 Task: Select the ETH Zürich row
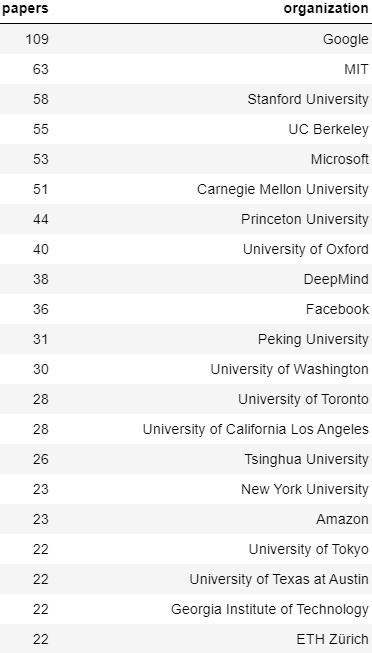[186, 638]
